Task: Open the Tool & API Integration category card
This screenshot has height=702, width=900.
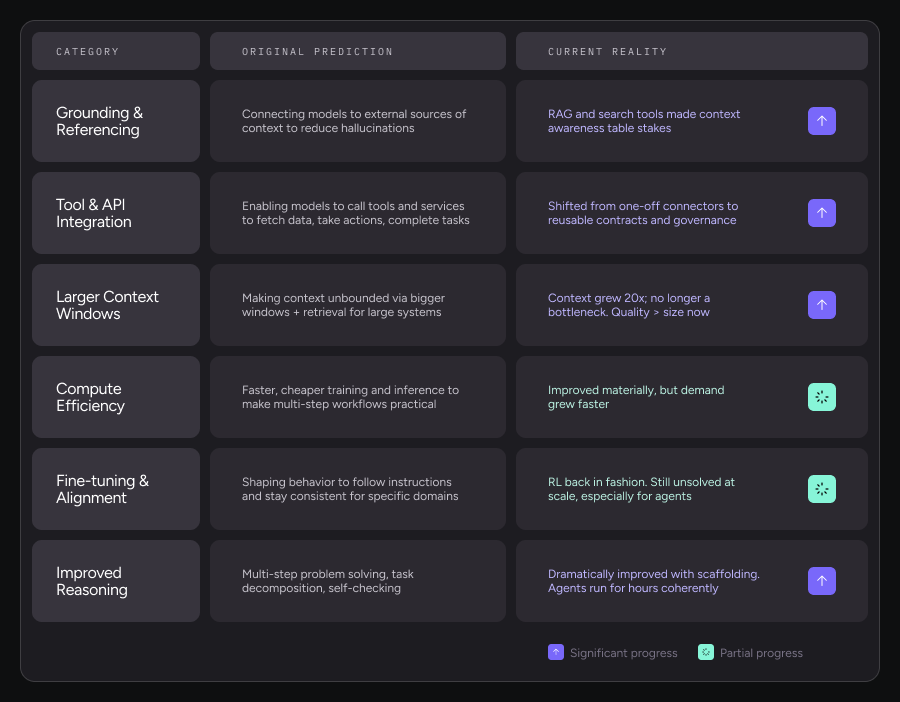Action: click(115, 213)
